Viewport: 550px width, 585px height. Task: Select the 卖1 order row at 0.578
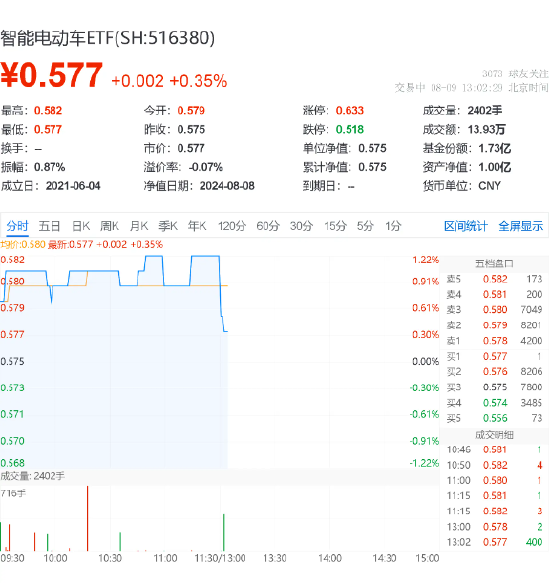click(494, 341)
